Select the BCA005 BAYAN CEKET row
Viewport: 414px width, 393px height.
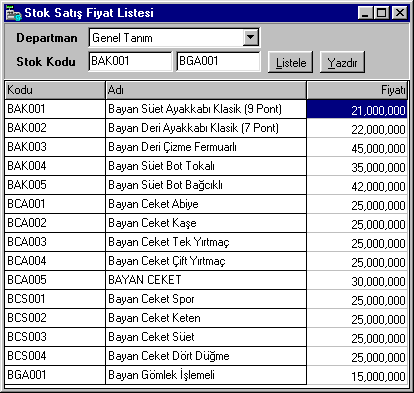point(206,280)
